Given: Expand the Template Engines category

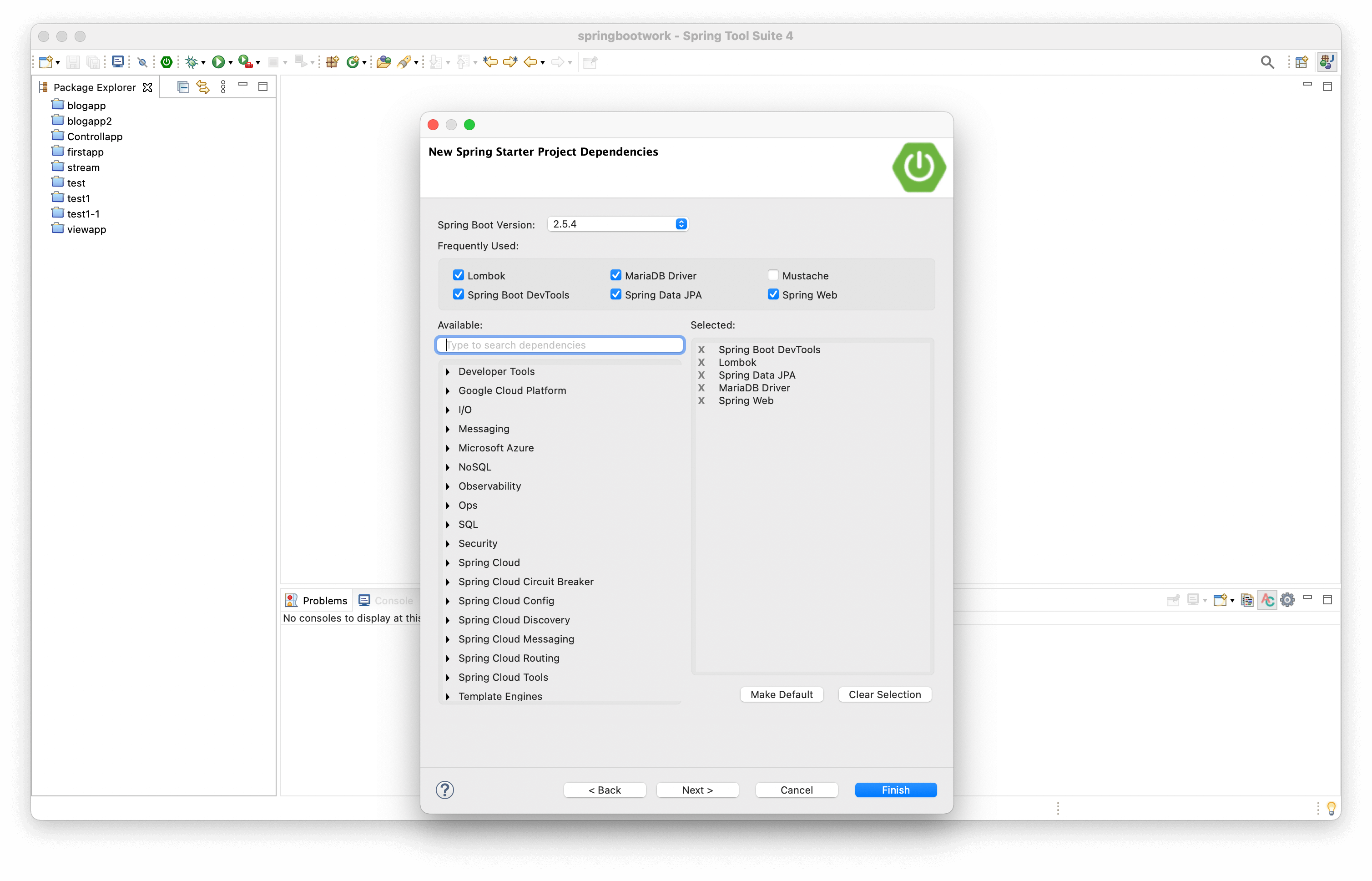Looking at the screenshot, I should (x=447, y=696).
